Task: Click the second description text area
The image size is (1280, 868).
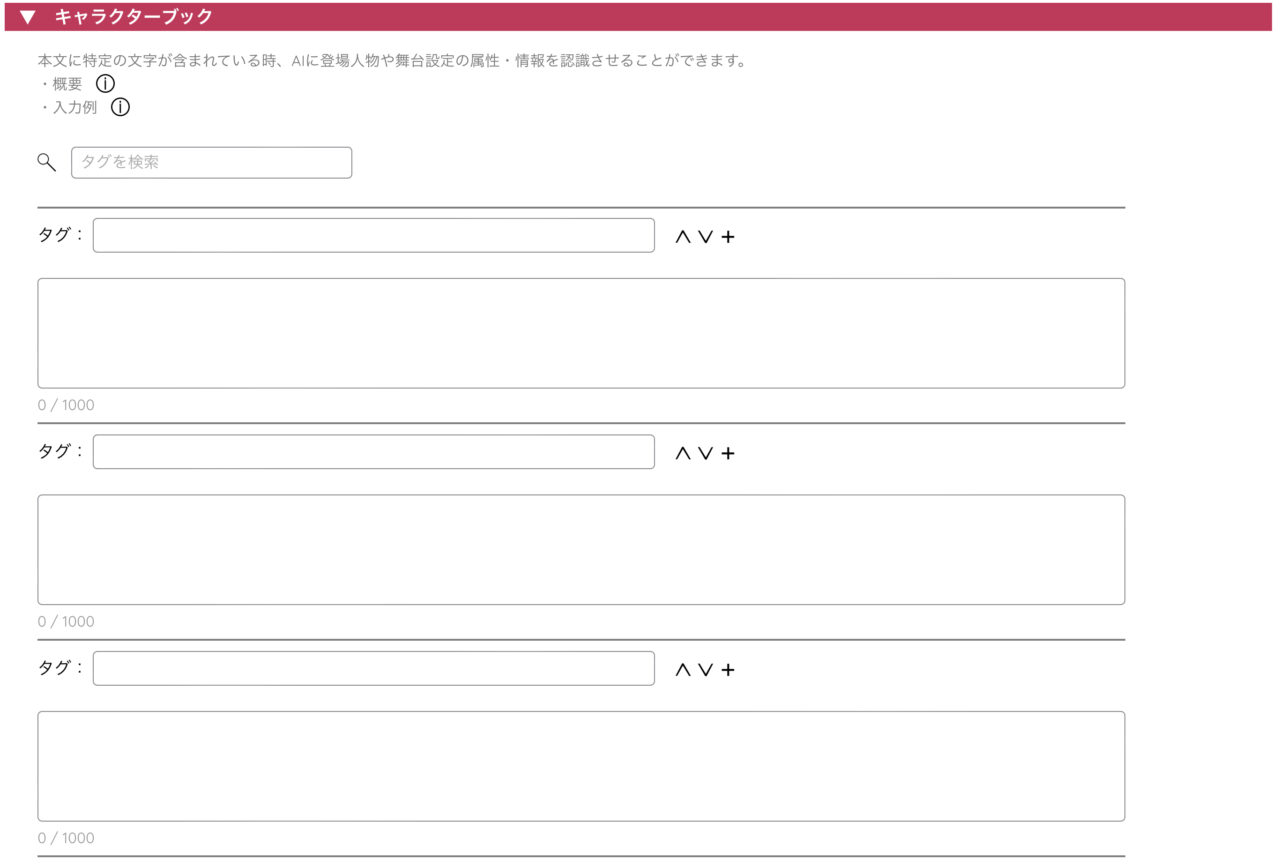Action: pos(580,548)
